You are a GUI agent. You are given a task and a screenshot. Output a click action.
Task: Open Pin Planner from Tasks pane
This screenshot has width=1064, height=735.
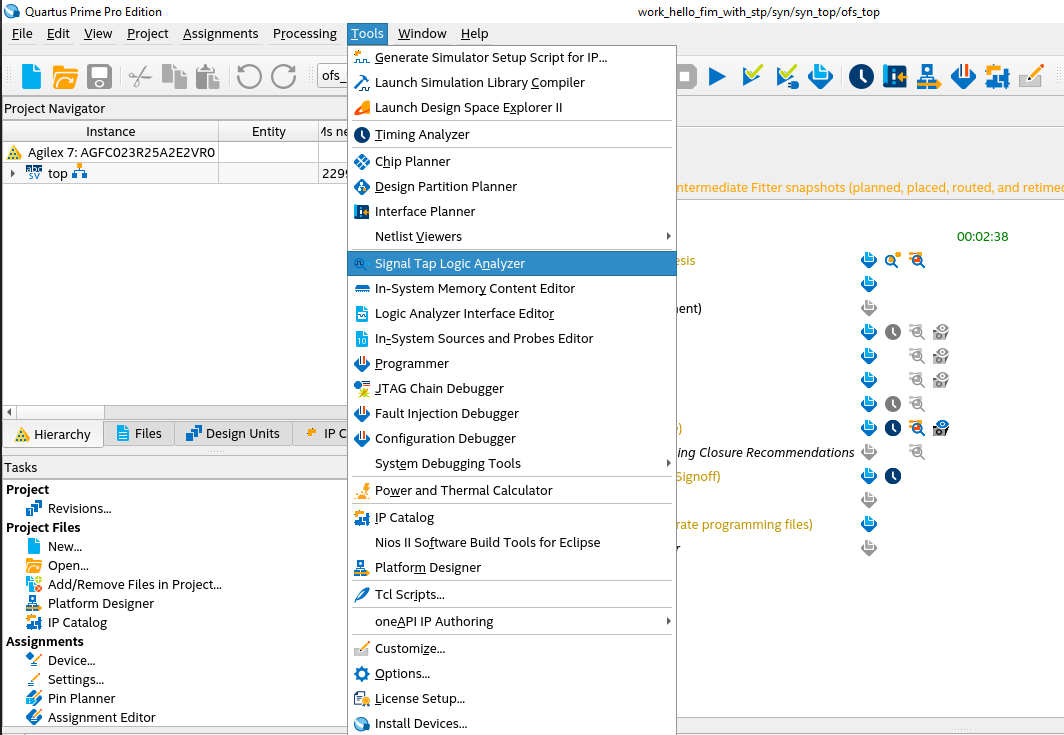click(81, 699)
